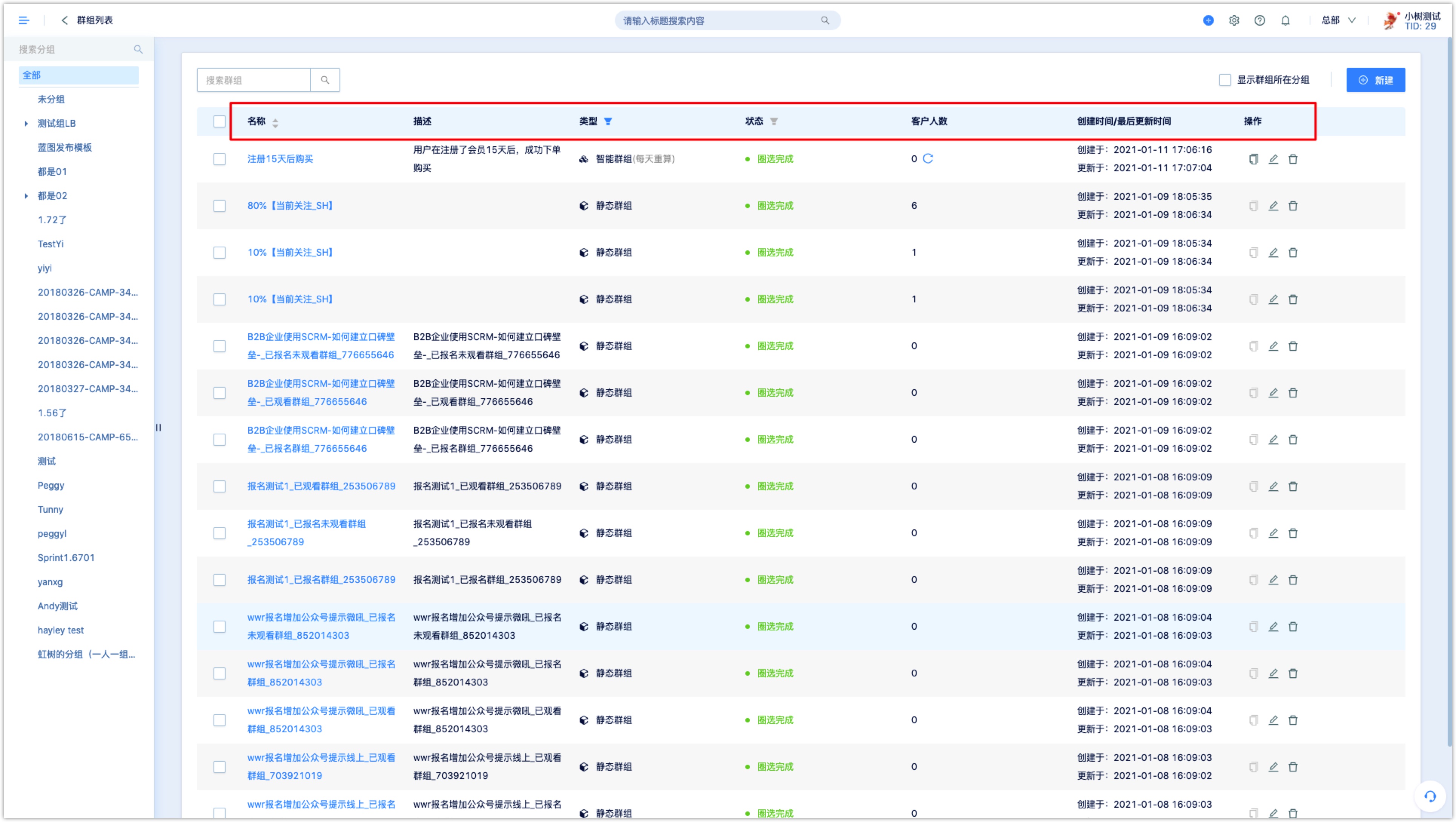Click the top search magnifier icon

tap(825, 20)
